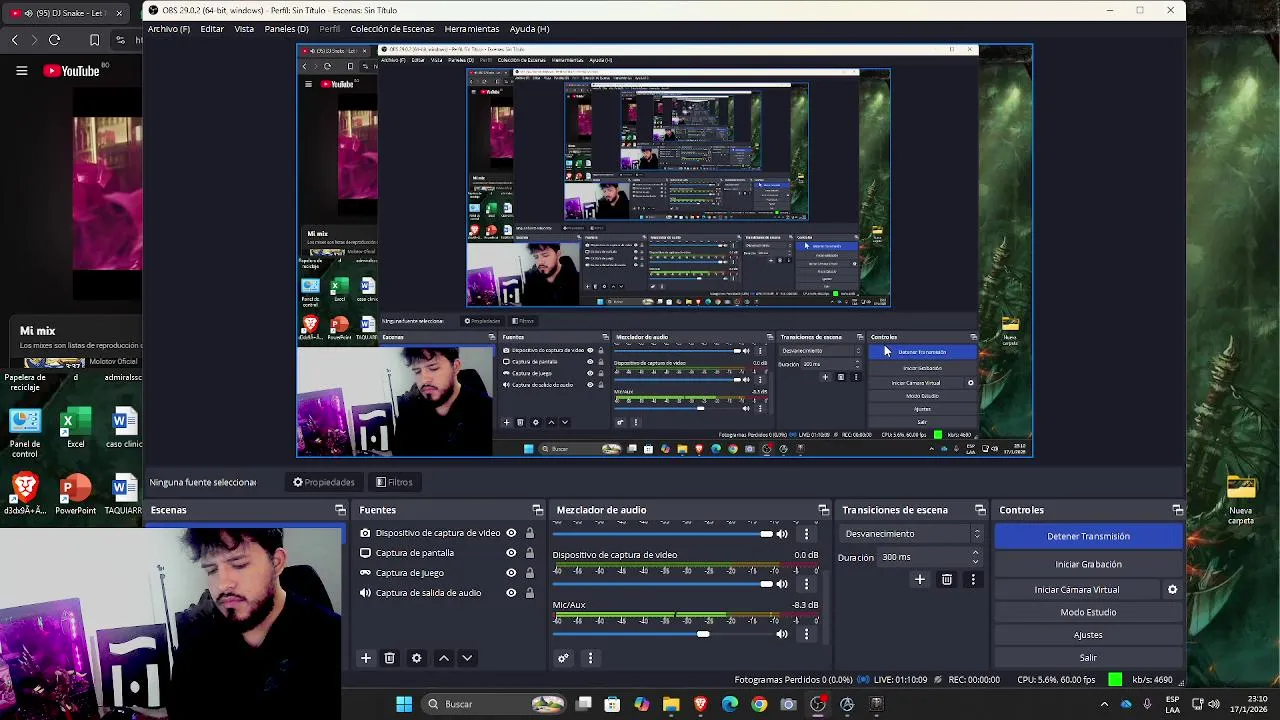The image size is (1280, 720).
Task: Mute Dispositivo de captura de video audio channel
Action: (x=782, y=584)
